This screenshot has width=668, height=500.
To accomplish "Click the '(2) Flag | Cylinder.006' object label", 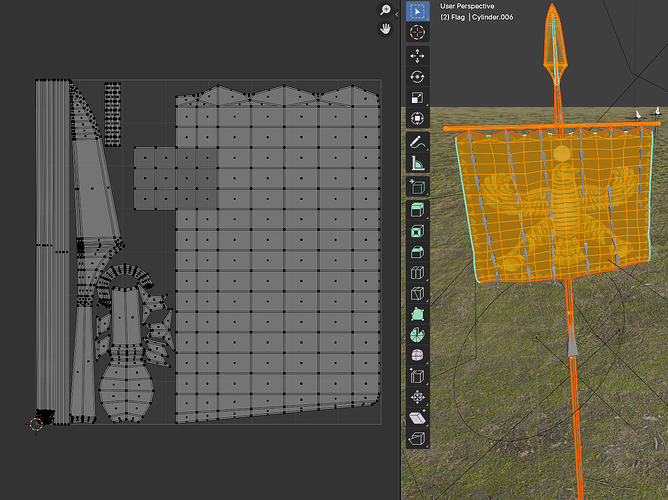I will 477,17.
